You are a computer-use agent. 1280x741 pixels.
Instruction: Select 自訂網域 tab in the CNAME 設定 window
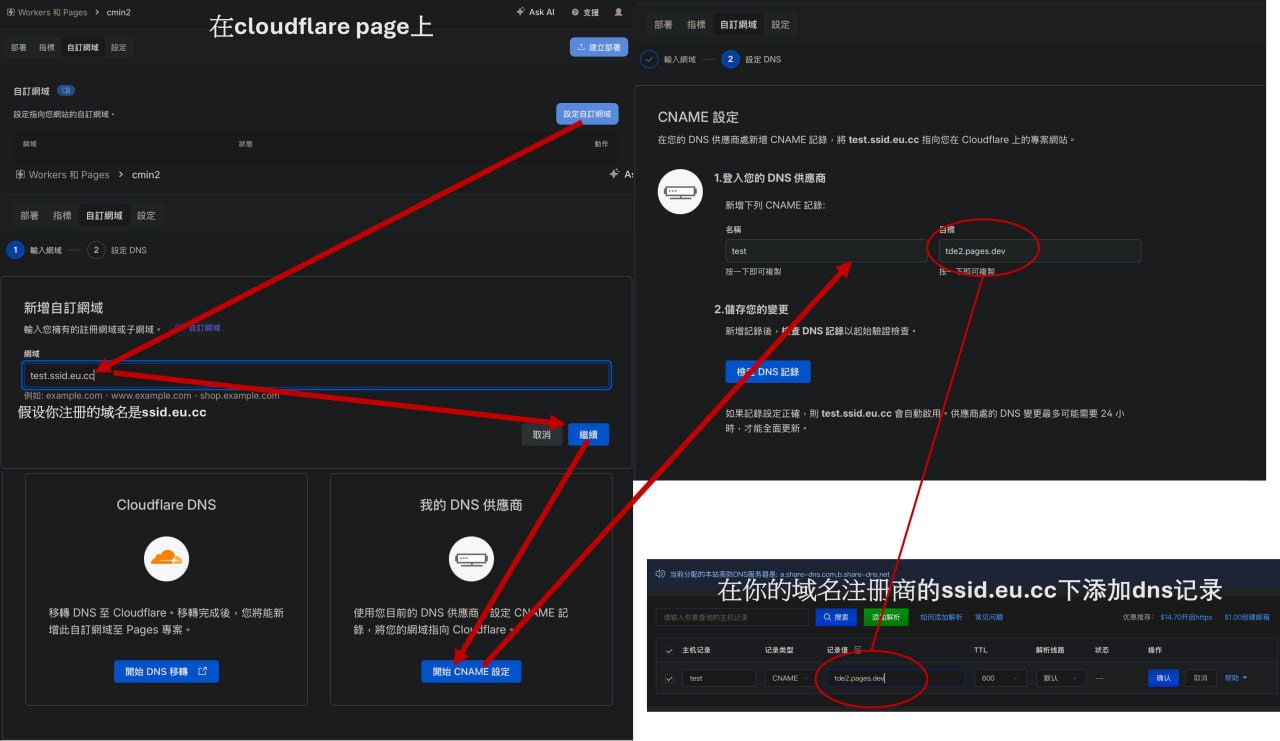click(x=739, y=24)
